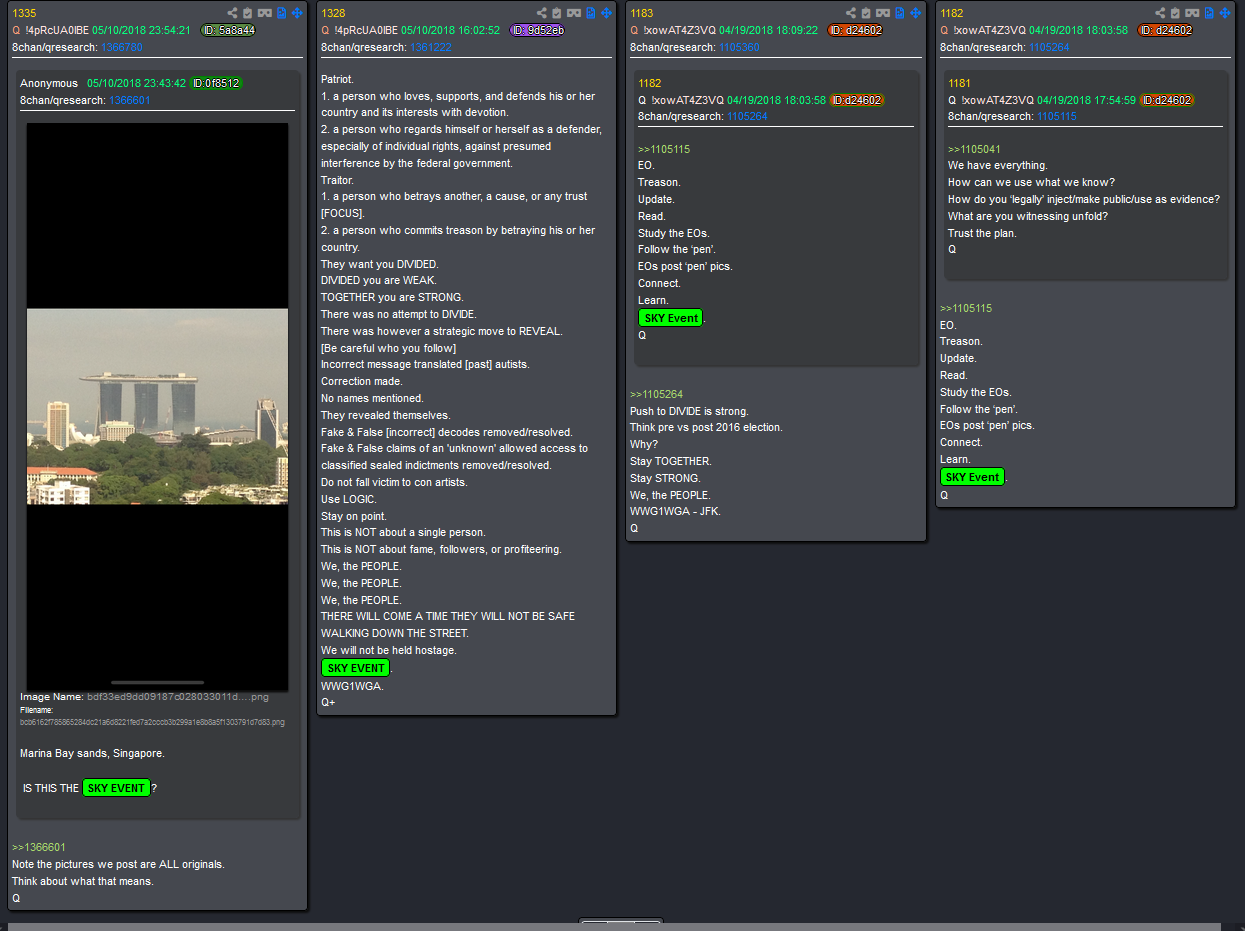Viewport: 1245px width, 931px height.
Task: Click the blue document icon on post 1182 header
Action: [1208, 13]
